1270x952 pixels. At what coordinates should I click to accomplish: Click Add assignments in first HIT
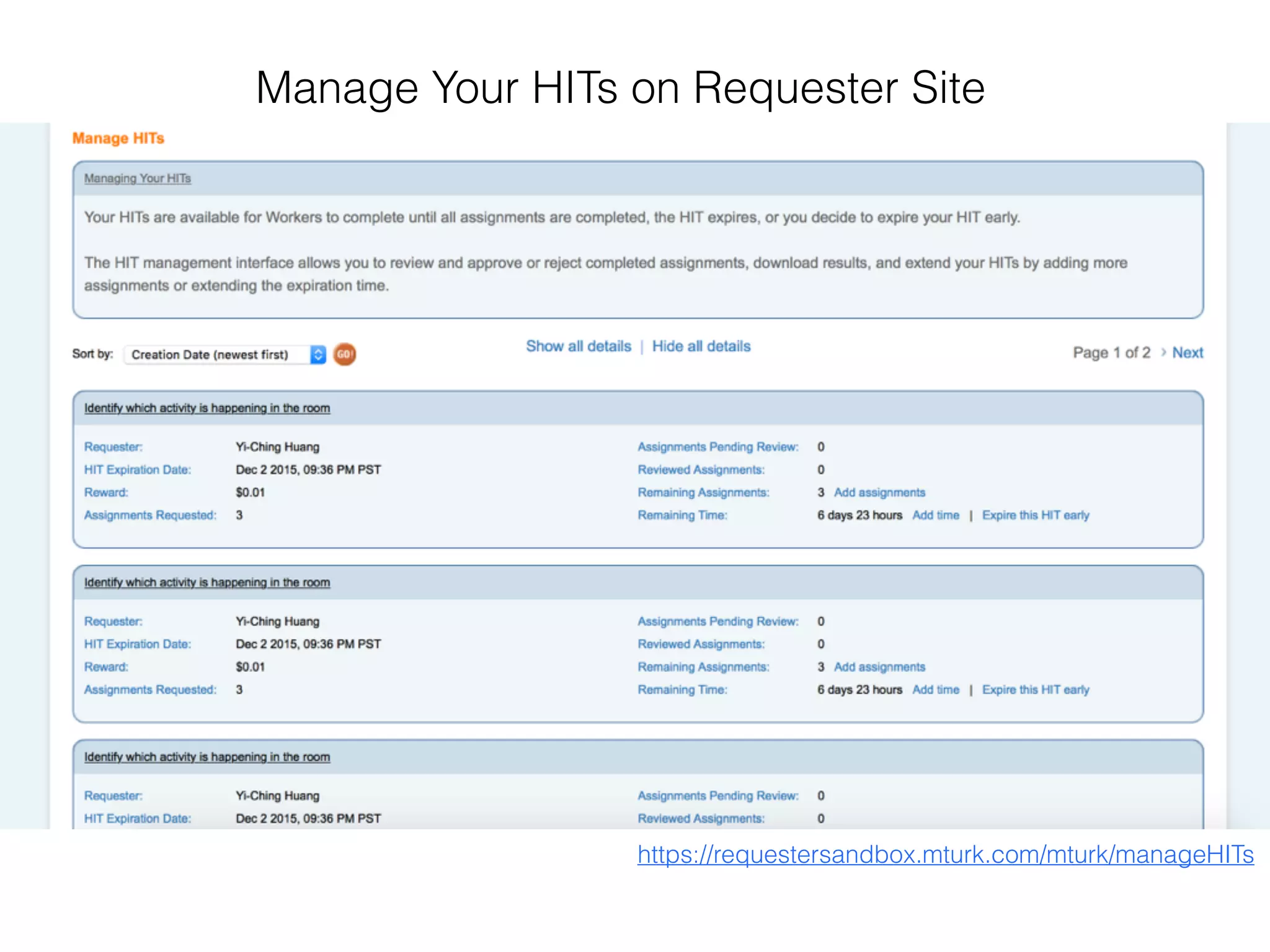click(x=879, y=493)
